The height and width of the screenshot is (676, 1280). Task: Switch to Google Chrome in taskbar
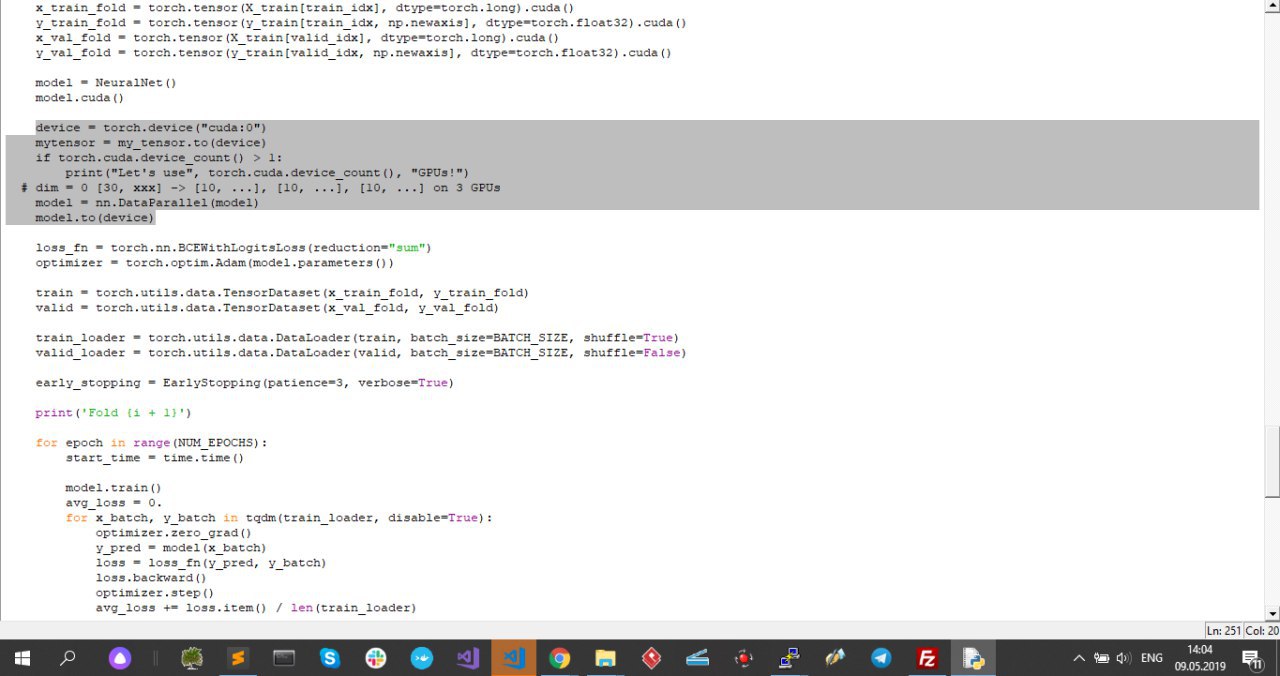click(x=559, y=658)
